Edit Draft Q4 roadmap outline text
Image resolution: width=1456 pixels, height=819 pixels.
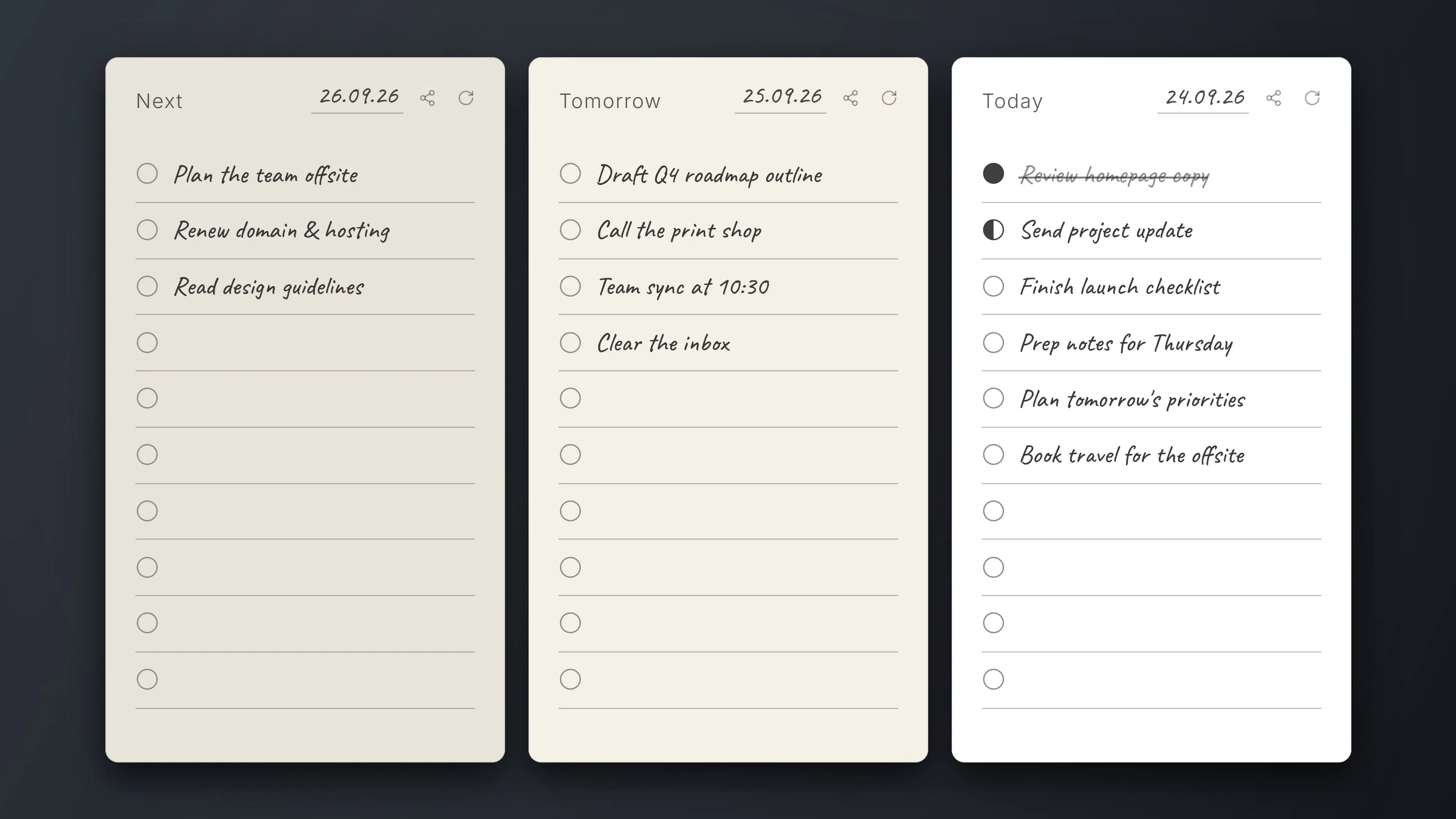709,175
